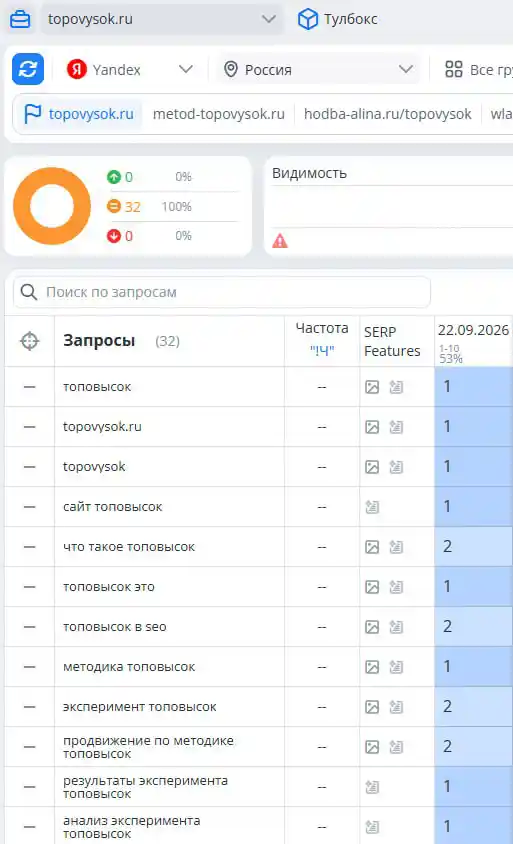
Task: Click the red down-arrow decline indicator
Action: (114, 236)
